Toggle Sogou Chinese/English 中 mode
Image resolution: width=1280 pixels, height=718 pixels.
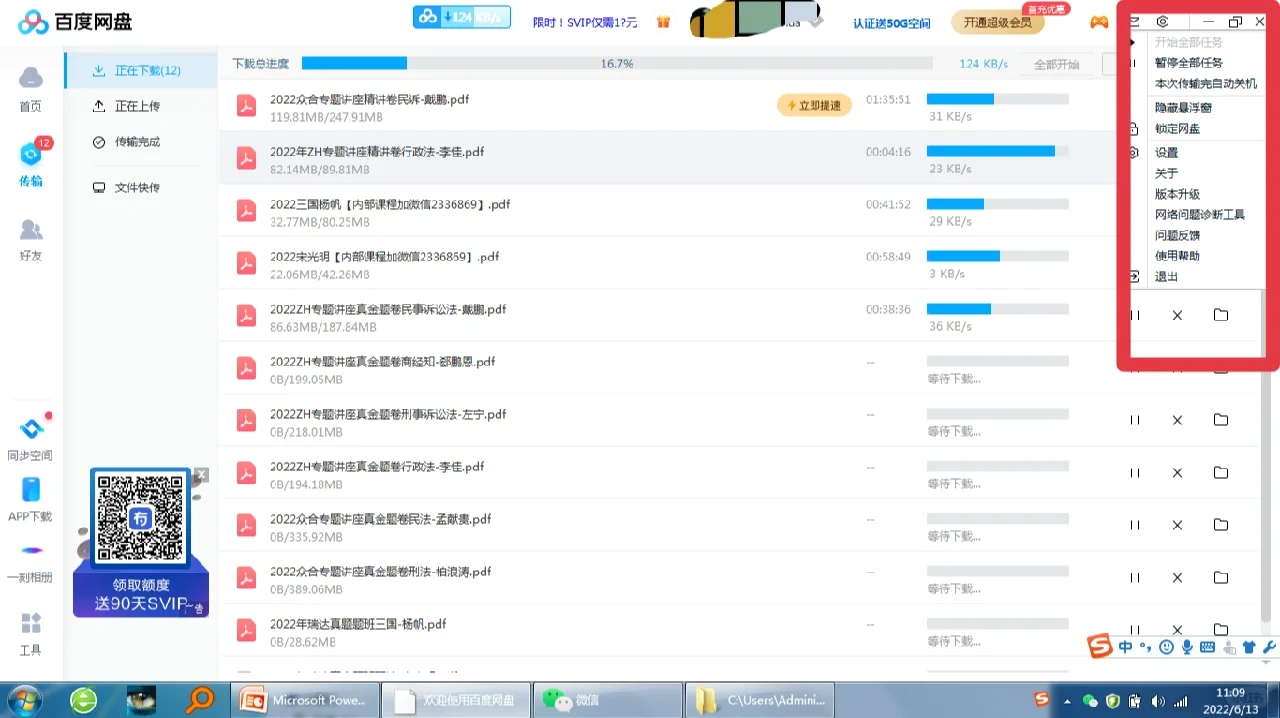click(x=1126, y=647)
